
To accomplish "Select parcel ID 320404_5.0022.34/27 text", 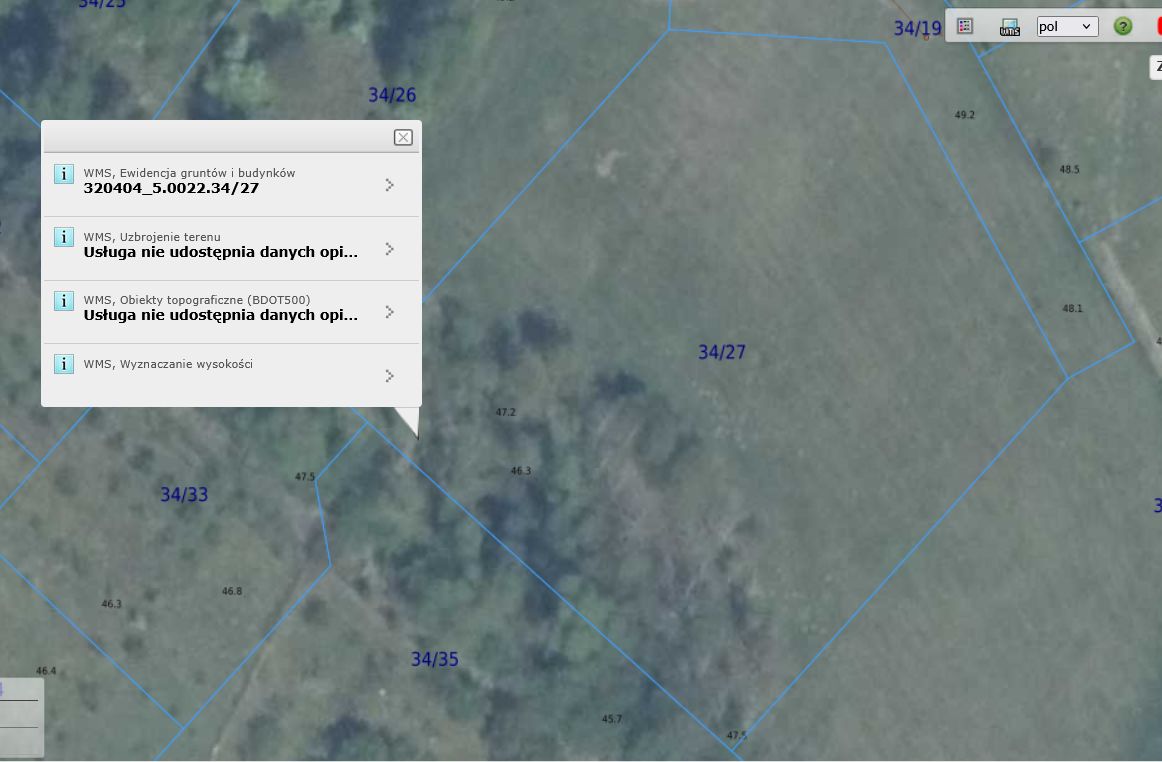I will click(171, 188).
